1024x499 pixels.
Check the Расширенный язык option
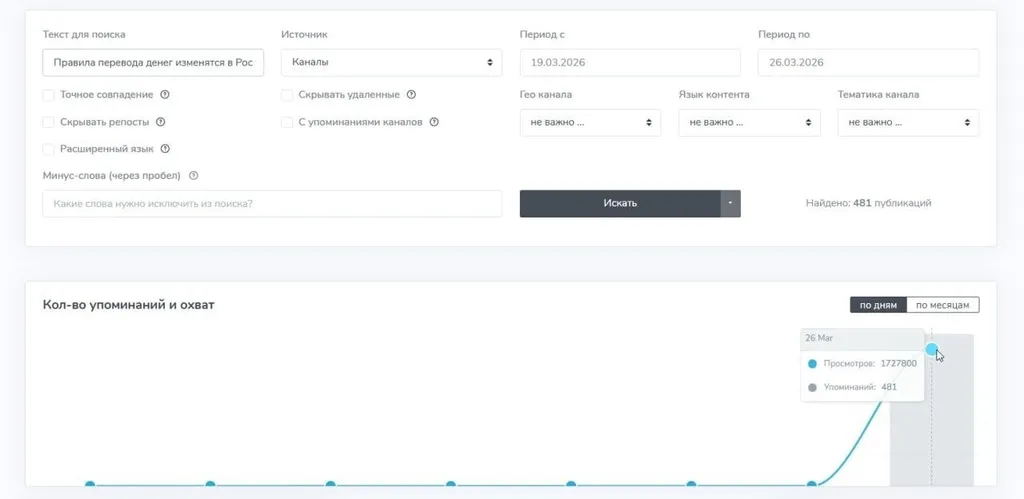49,149
